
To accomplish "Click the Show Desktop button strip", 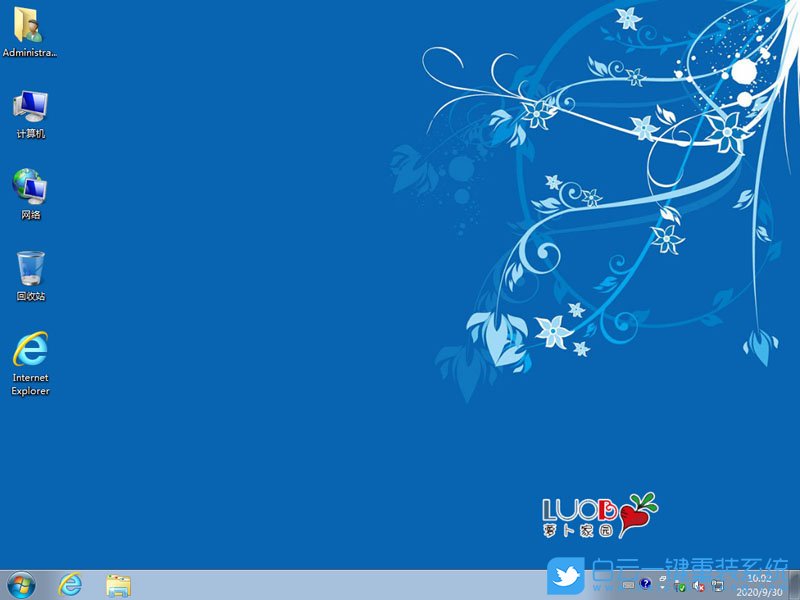I will point(795,585).
